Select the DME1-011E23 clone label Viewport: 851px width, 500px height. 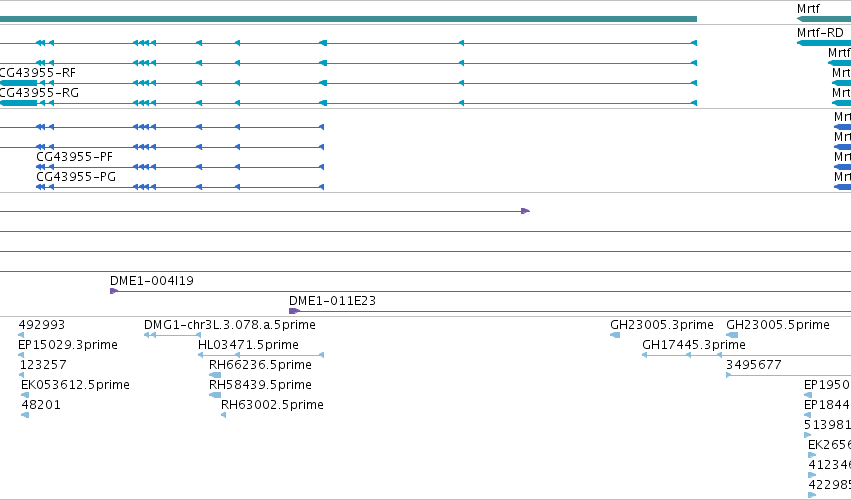point(332,301)
